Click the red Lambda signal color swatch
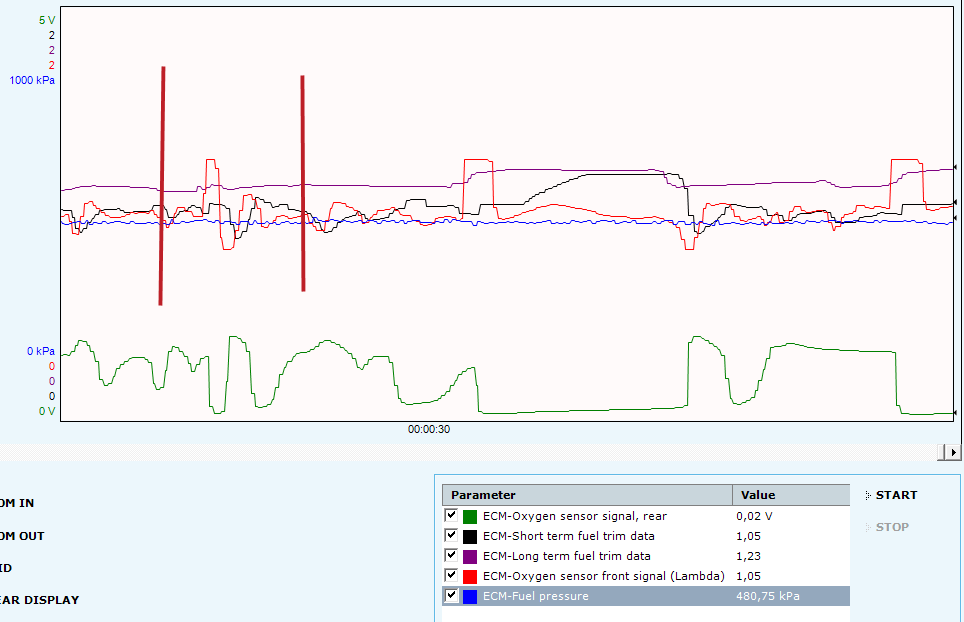964x622 pixels. click(x=470, y=576)
